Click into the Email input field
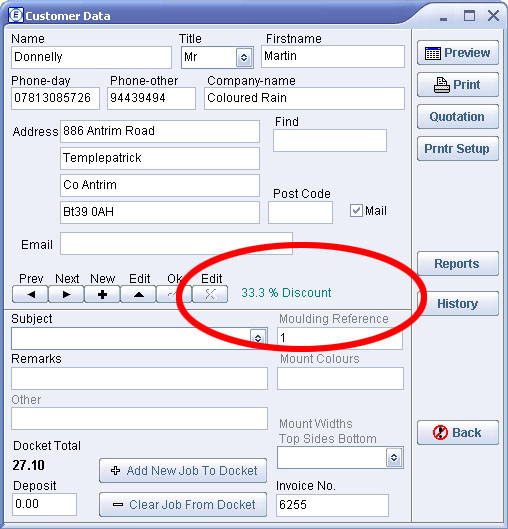508x529 pixels. click(x=176, y=243)
